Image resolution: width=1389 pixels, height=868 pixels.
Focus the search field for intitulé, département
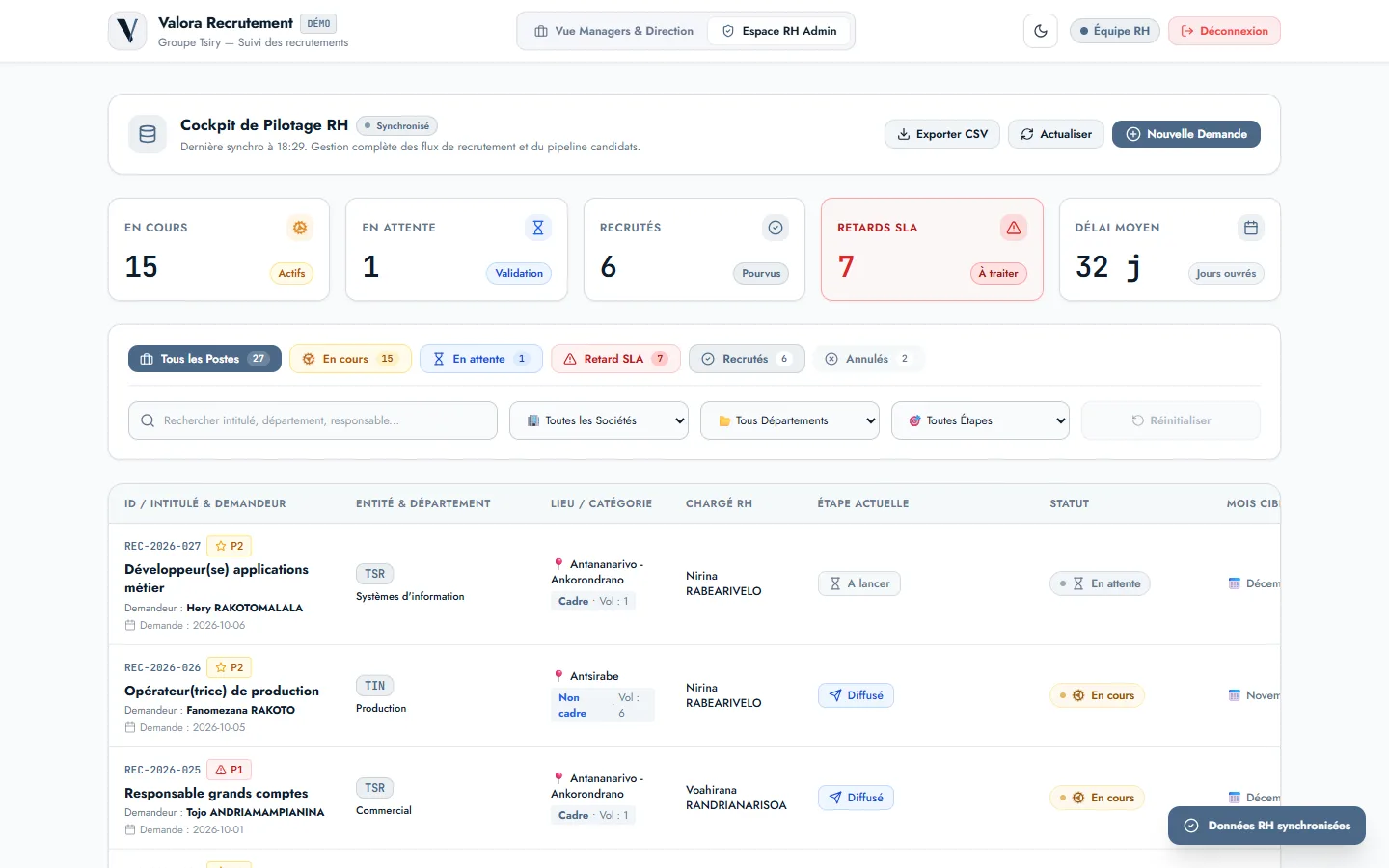pyautogui.click(x=313, y=420)
